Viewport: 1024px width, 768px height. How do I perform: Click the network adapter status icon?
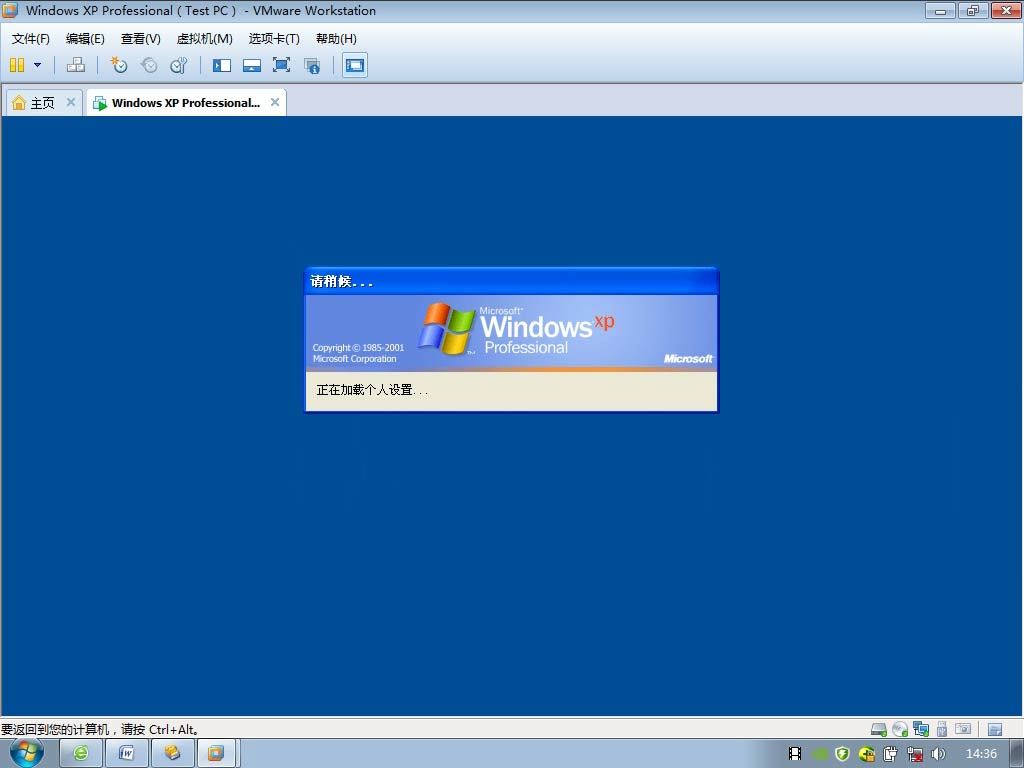pos(921,729)
